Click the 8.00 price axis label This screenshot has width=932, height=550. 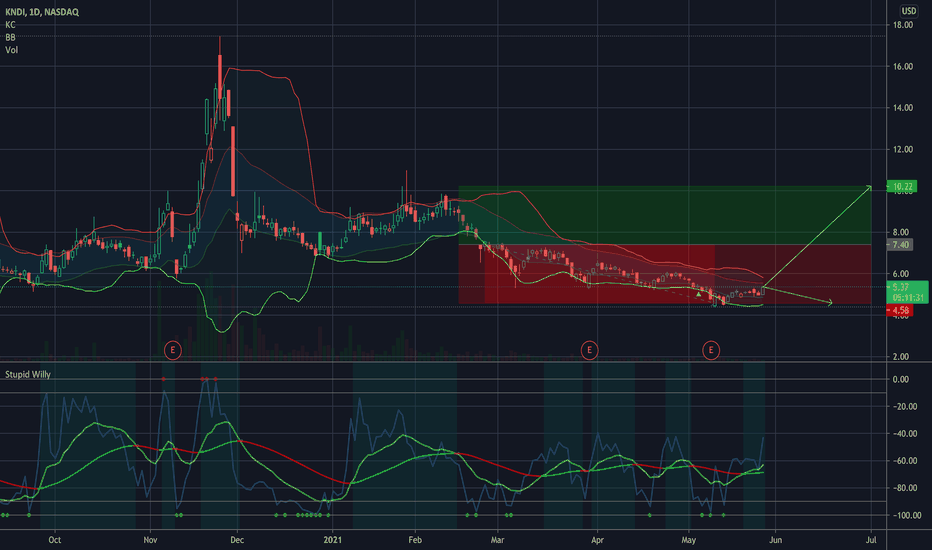pos(903,232)
